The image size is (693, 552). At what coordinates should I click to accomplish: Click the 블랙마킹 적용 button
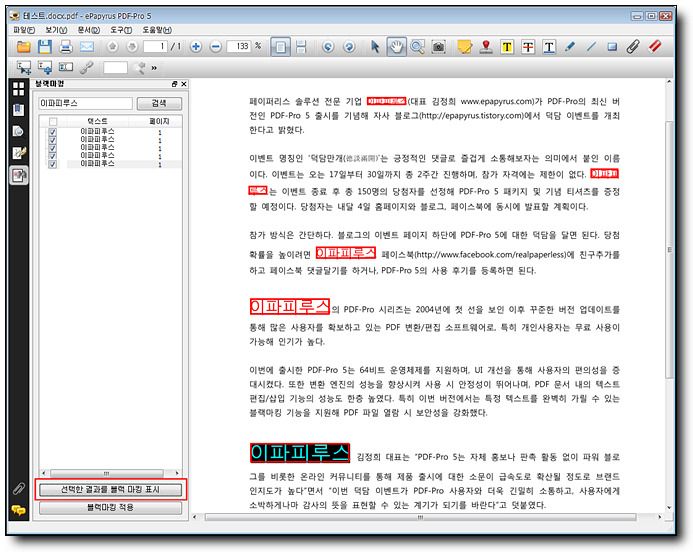click(110, 507)
